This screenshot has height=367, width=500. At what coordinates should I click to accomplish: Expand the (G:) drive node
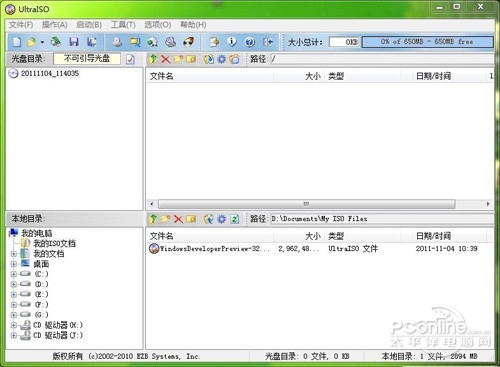pos(14,315)
